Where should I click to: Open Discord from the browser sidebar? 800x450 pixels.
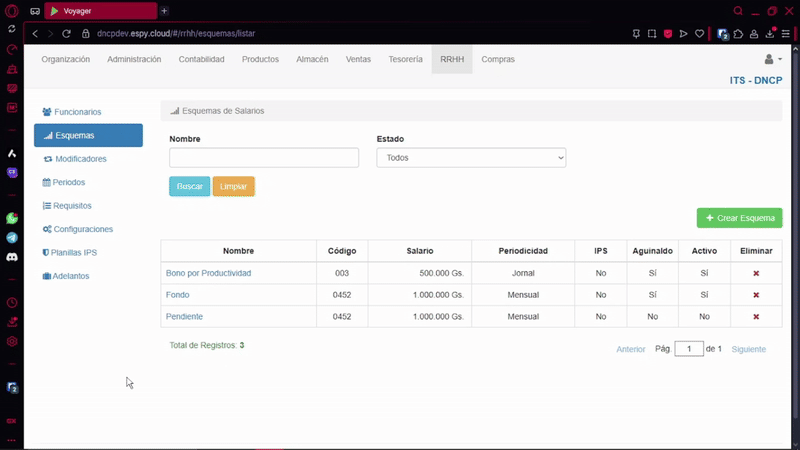(12, 257)
